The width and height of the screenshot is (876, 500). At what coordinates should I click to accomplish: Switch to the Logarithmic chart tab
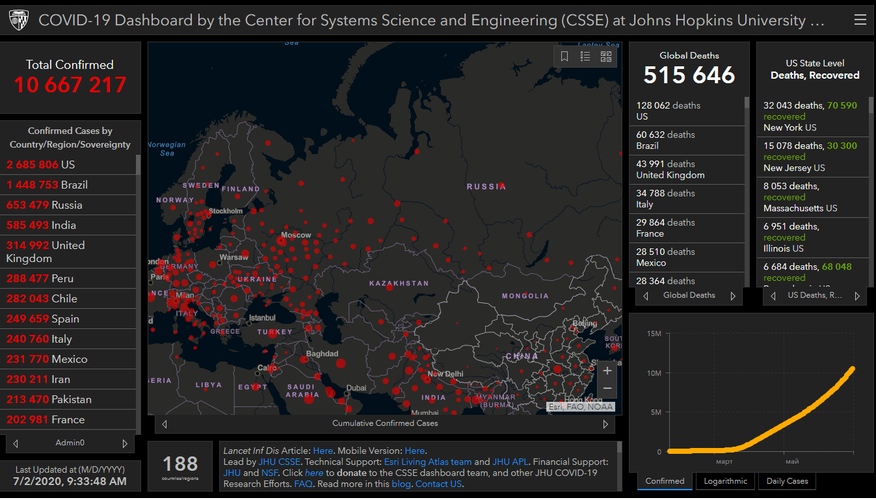pyautogui.click(x=725, y=481)
